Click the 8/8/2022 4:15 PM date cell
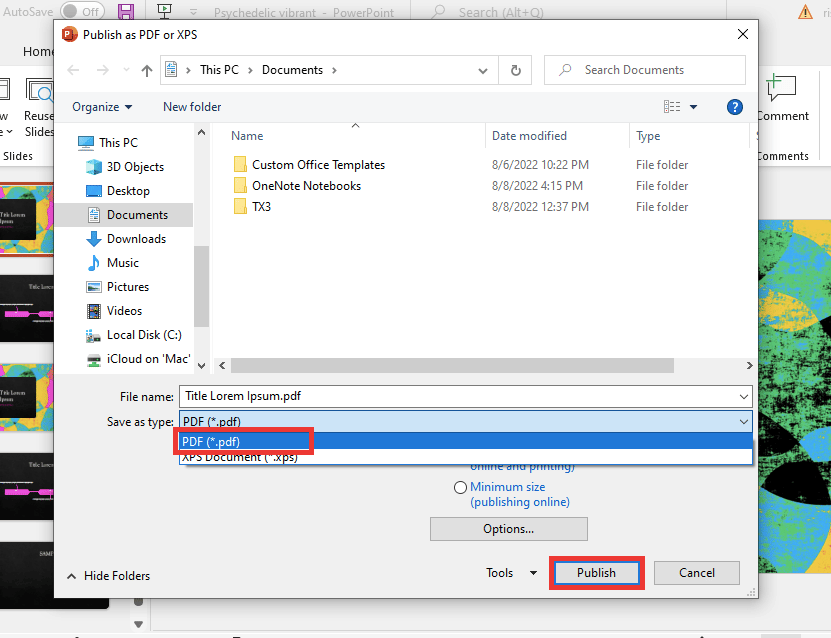Image resolution: width=831 pixels, height=638 pixels. (537, 186)
